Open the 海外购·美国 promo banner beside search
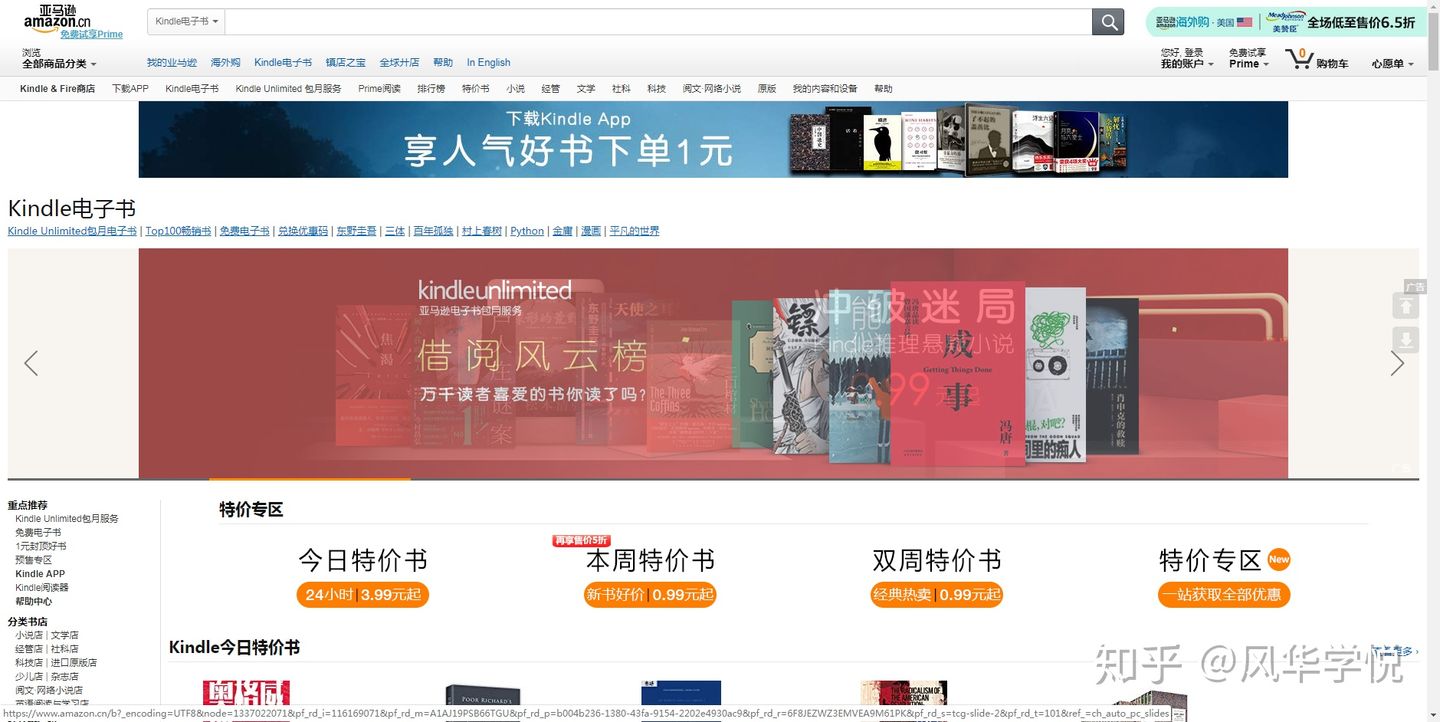 point(1204,22)
